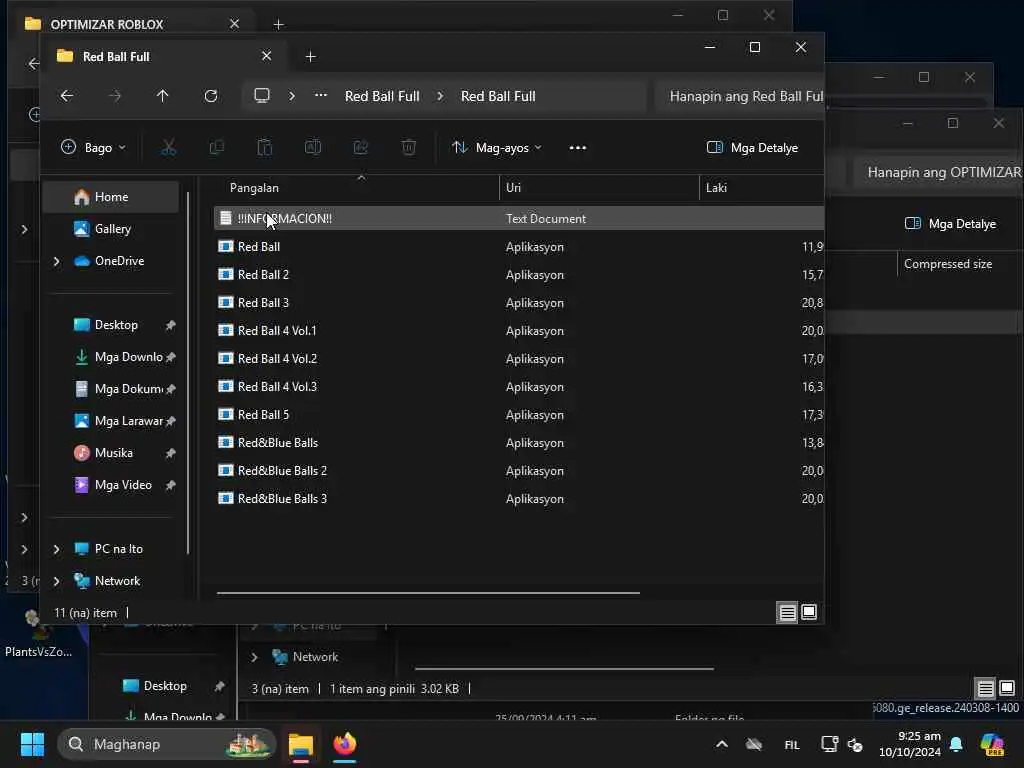Open the Mag-ayos sort dropdown
Viewport: 1024px width, 768px height.
pyautogui.click(x=497, y=148)
